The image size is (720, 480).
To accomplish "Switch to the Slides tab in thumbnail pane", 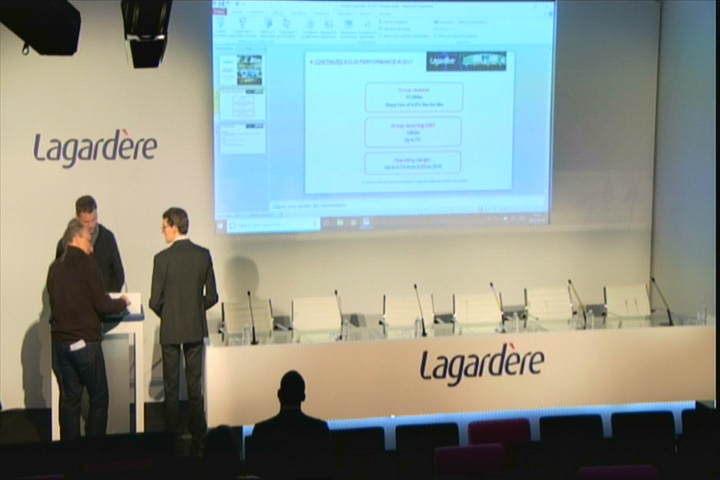I will pyautogui.click(x=225, y=48).
